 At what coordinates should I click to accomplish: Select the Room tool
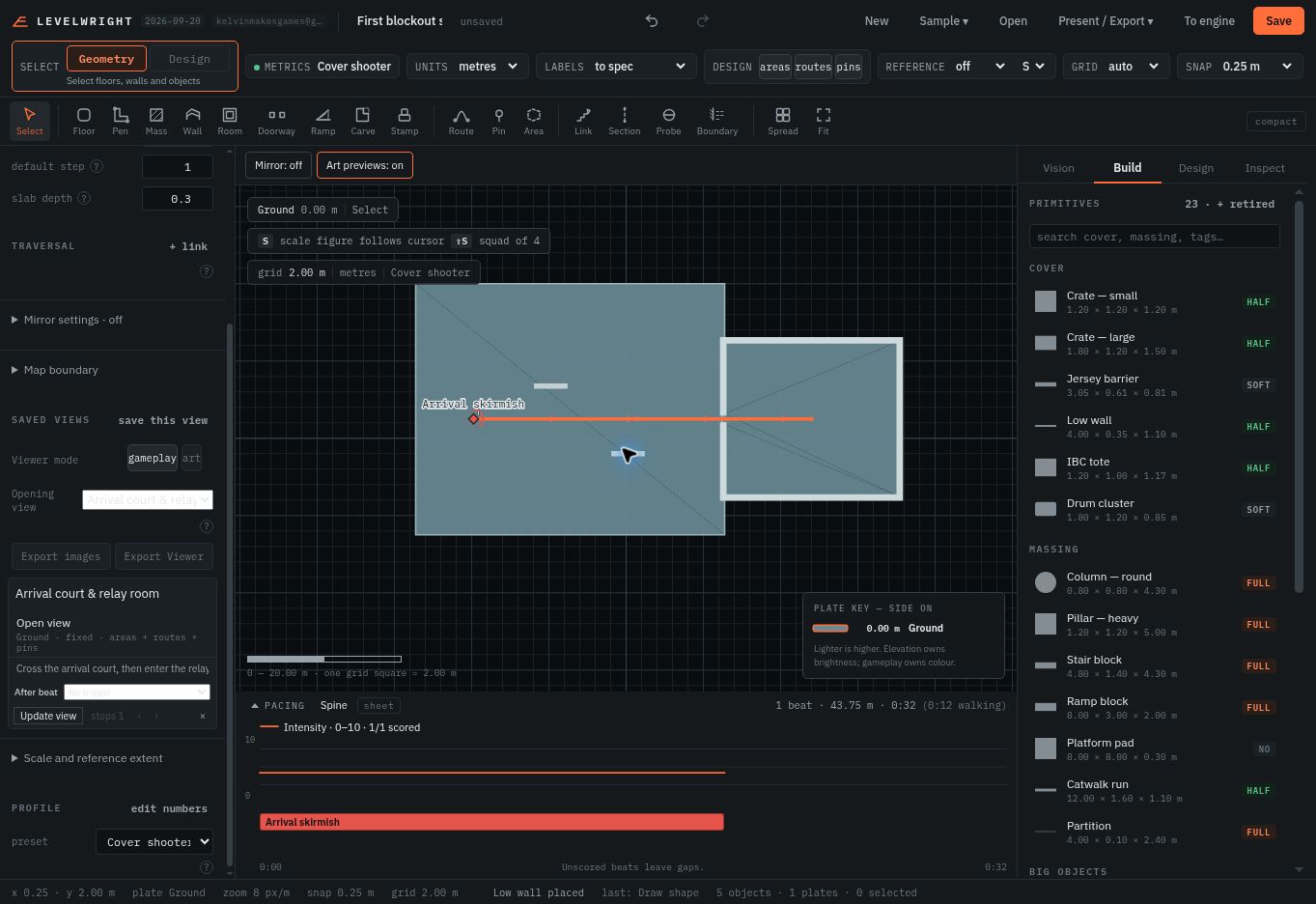230,121
